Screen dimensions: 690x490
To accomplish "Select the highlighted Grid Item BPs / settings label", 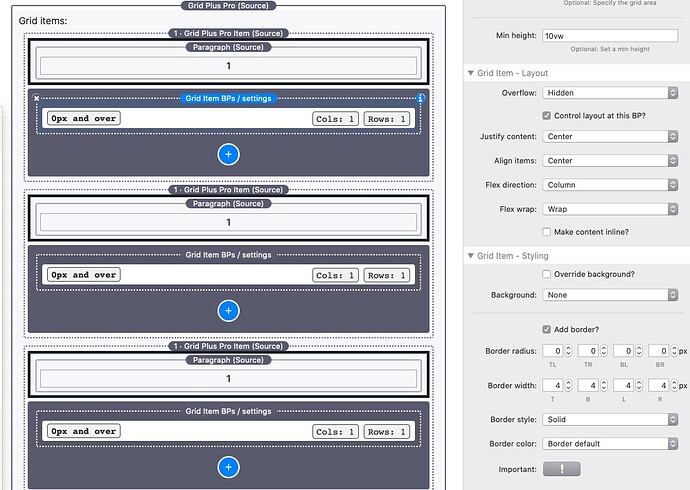I will [228, 98].
